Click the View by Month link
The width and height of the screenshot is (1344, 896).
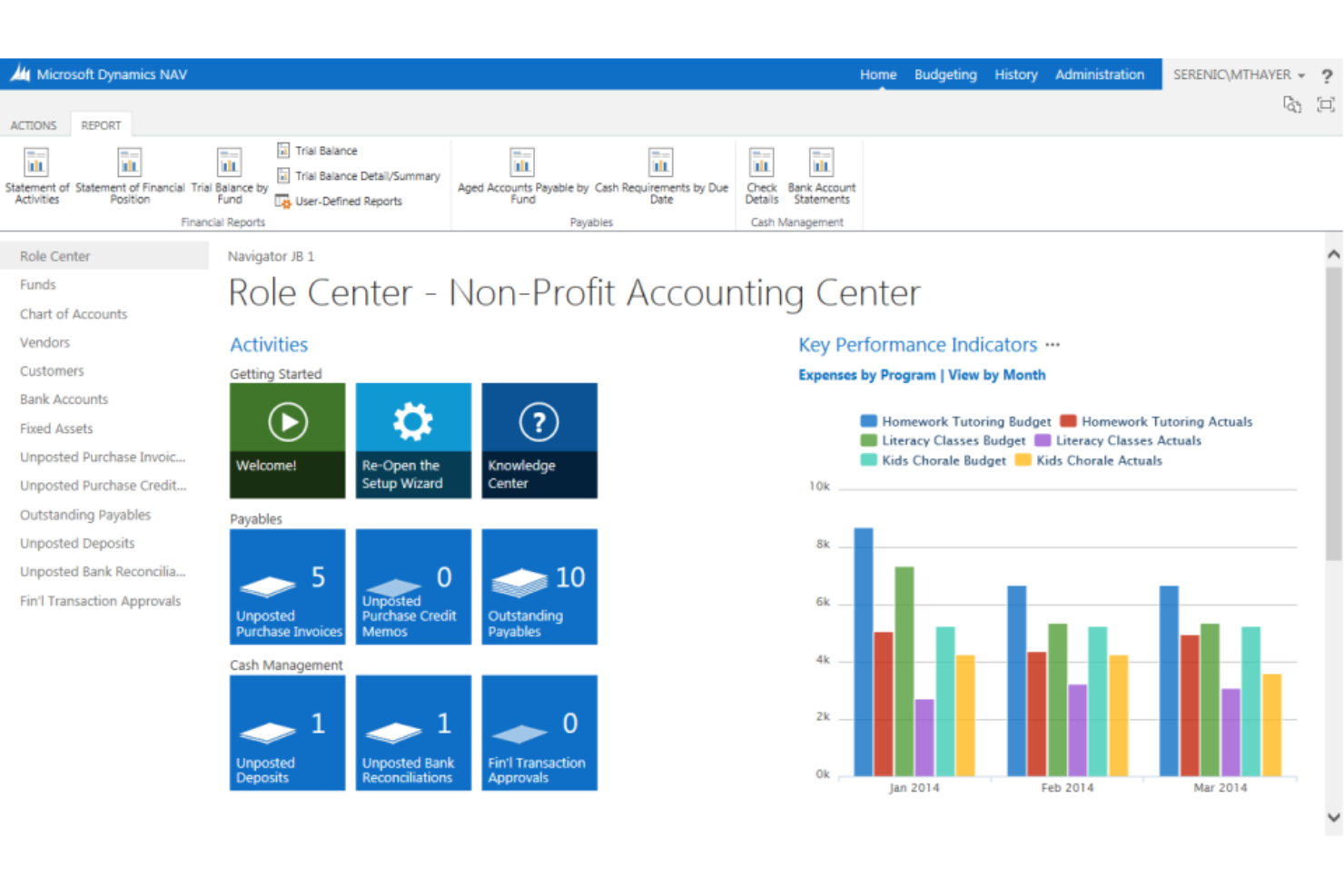click(996, 374)
